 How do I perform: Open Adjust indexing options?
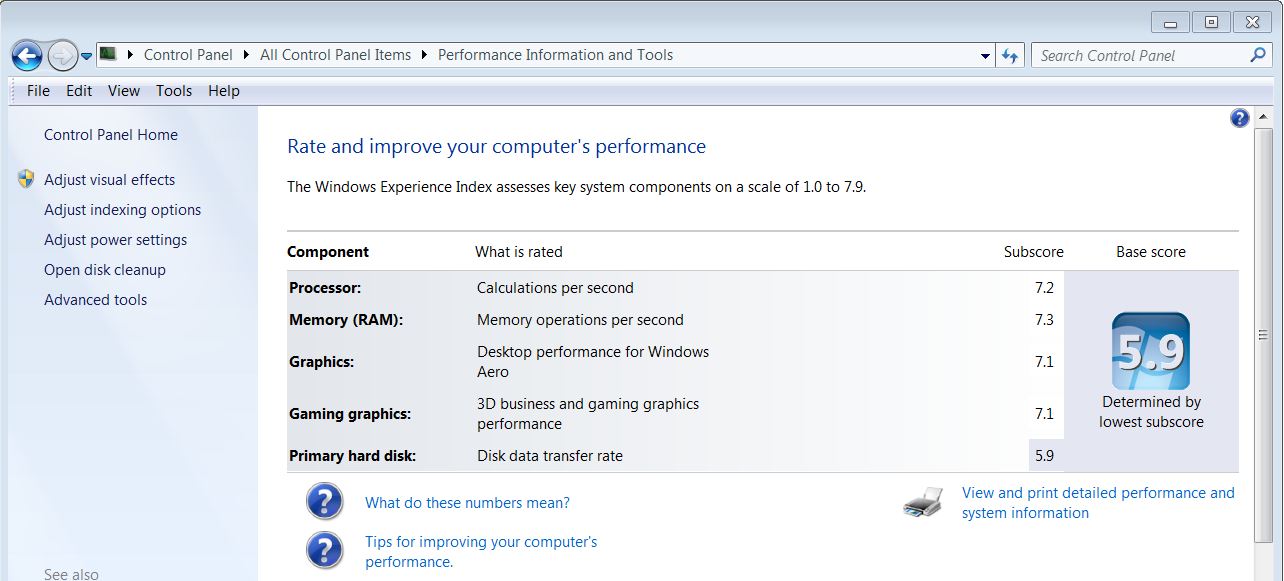(123, 210)
